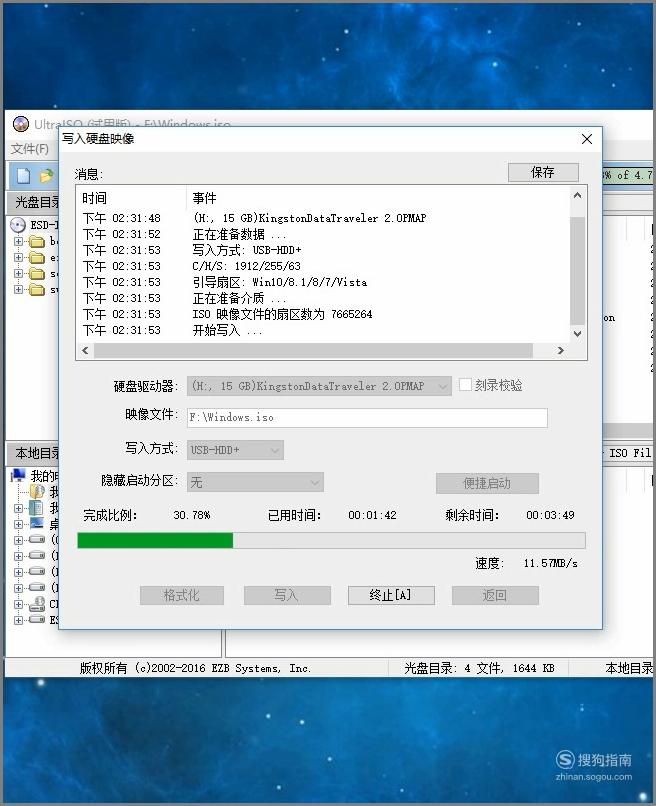The height and width of the screenshot is (806, 656).
Task: Click the Open file icon in UltraISO toolbar
Action: (46, 176)
